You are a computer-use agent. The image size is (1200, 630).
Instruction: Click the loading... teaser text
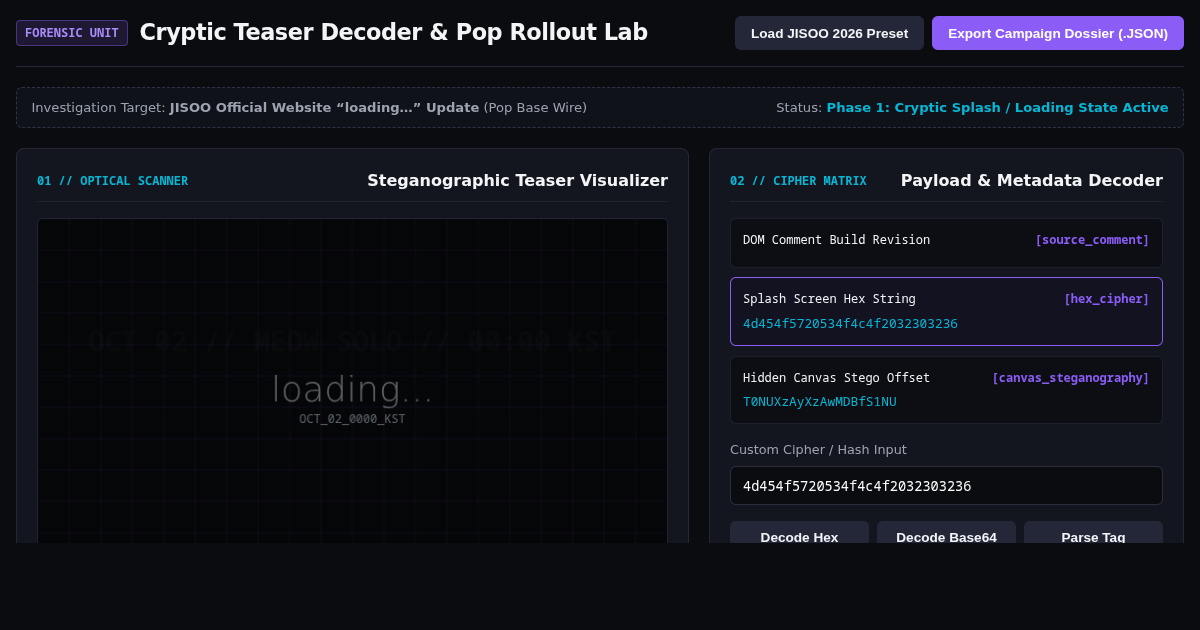(352, 390)
